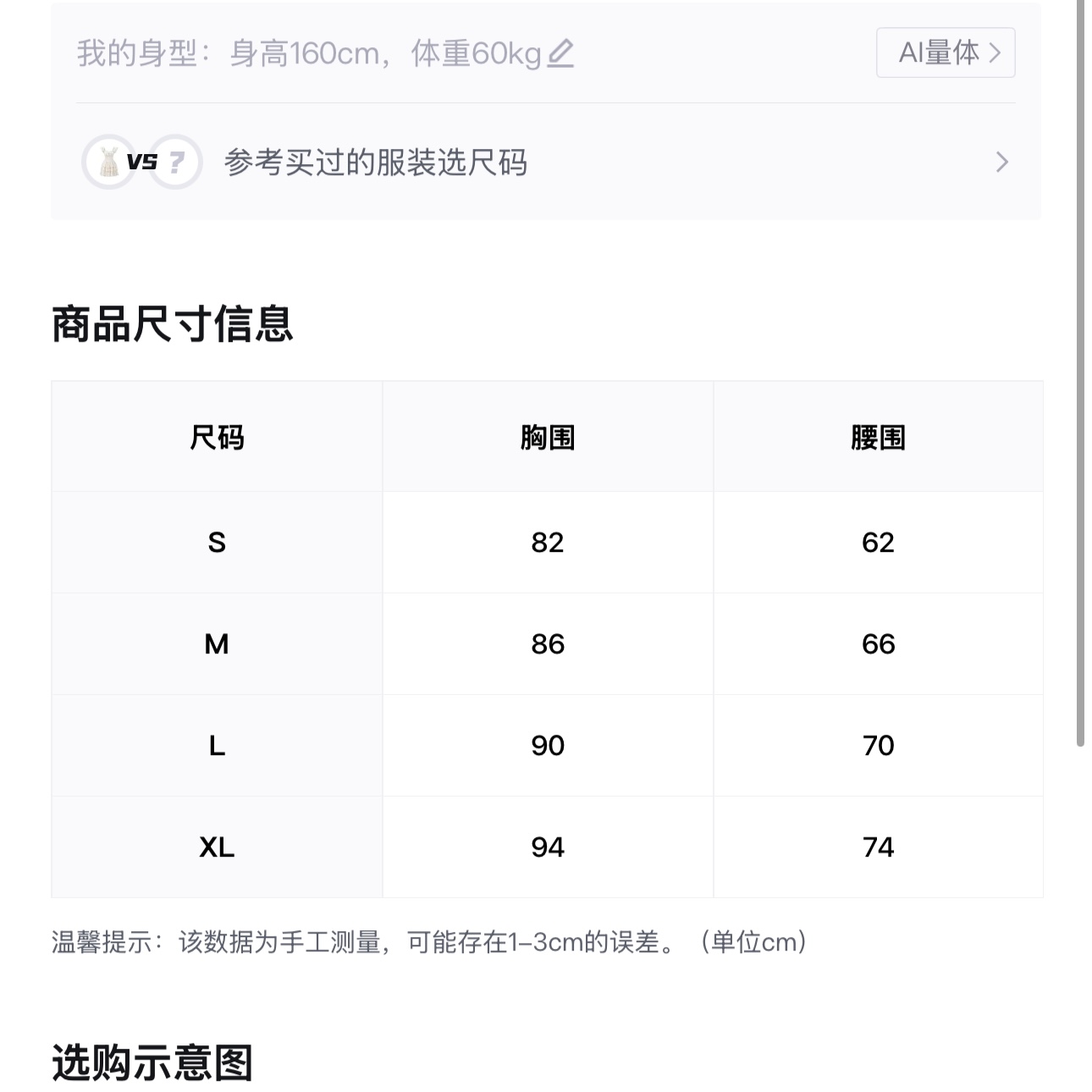Click chevron arrow inside AI量体 button
Viewport: 1092px width, 1092px height.
995,52
